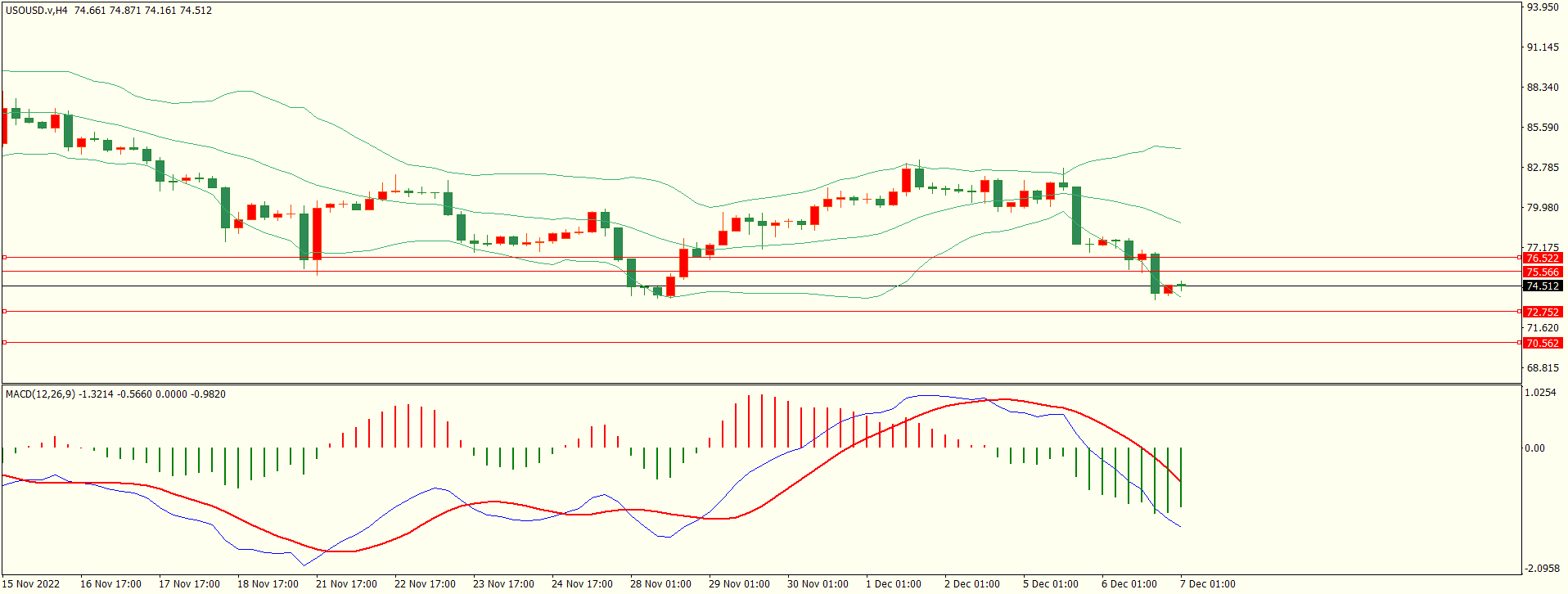1568x594 pixels.
Task: Click the 1 Dec 01:00 date on time axis
Action: tap(894, 584)
